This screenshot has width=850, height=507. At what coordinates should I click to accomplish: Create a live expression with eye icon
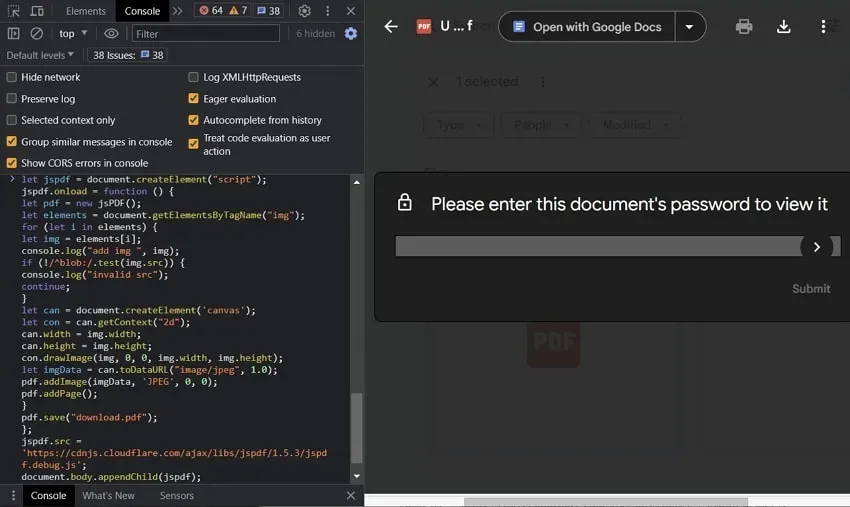[111, 34]
